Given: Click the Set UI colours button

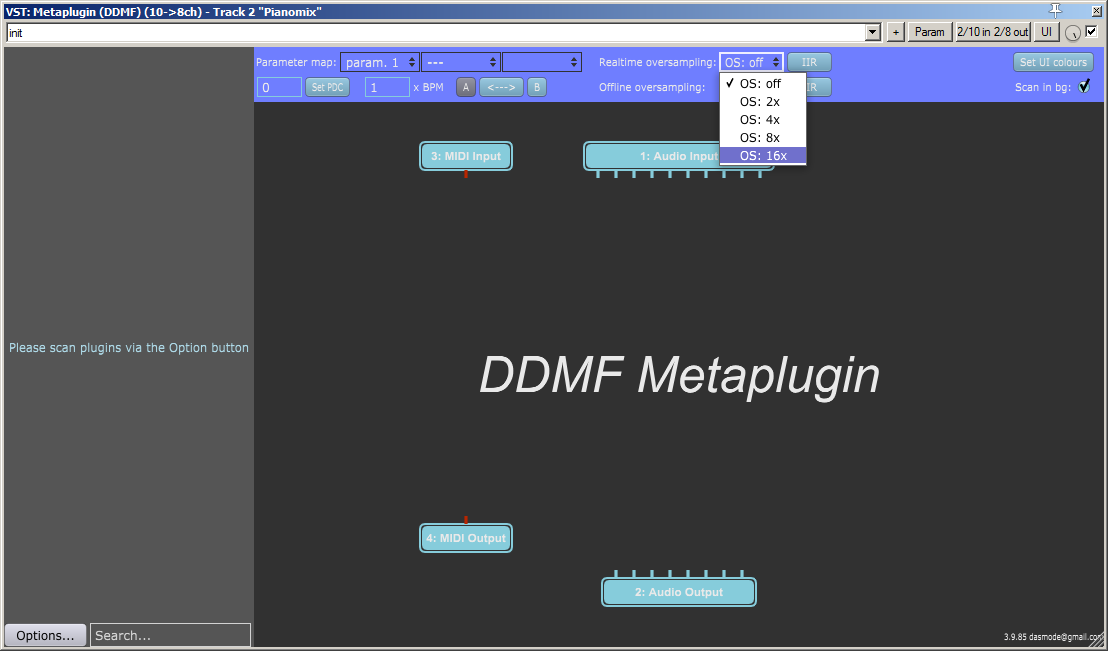Looking at the screenshot, I should point(1053,62).
